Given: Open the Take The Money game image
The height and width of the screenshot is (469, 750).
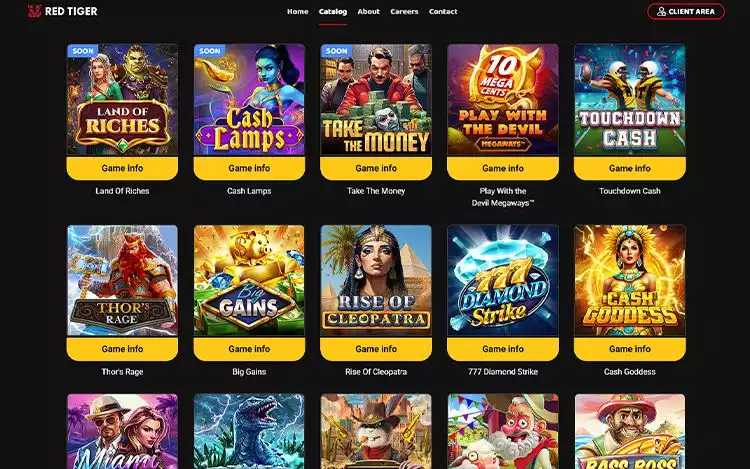Looking at the screenshot, I should click(376, 99).
